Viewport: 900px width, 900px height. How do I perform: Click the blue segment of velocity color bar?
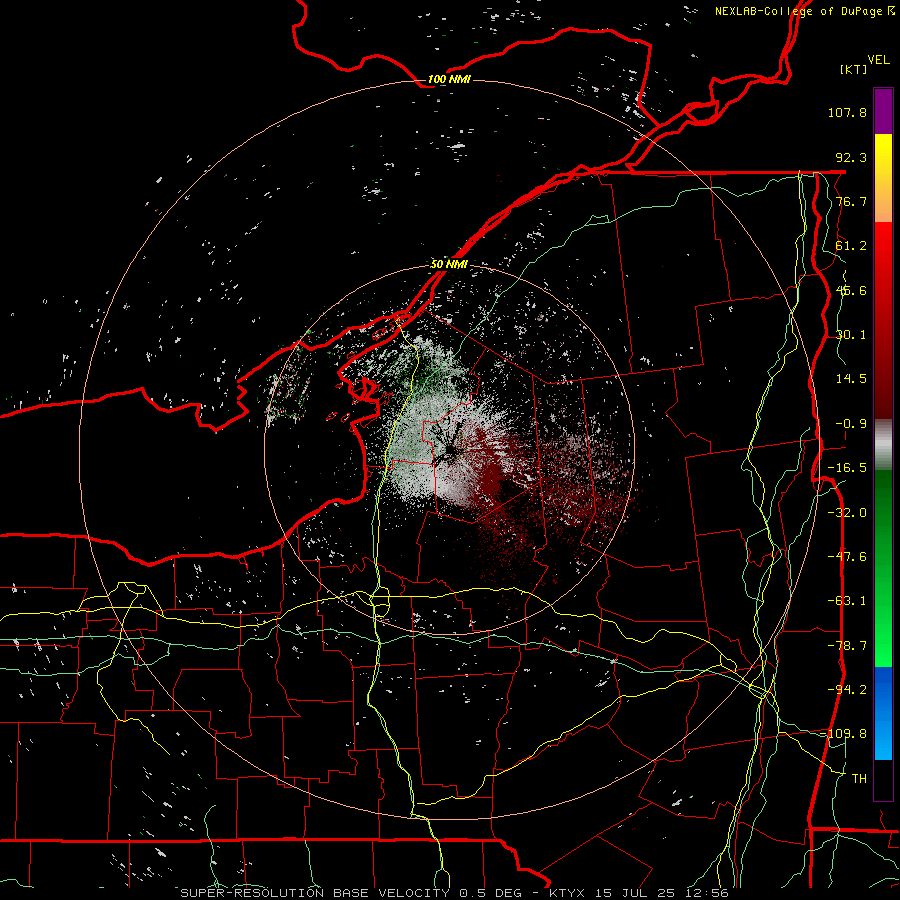tap(883, 713)
